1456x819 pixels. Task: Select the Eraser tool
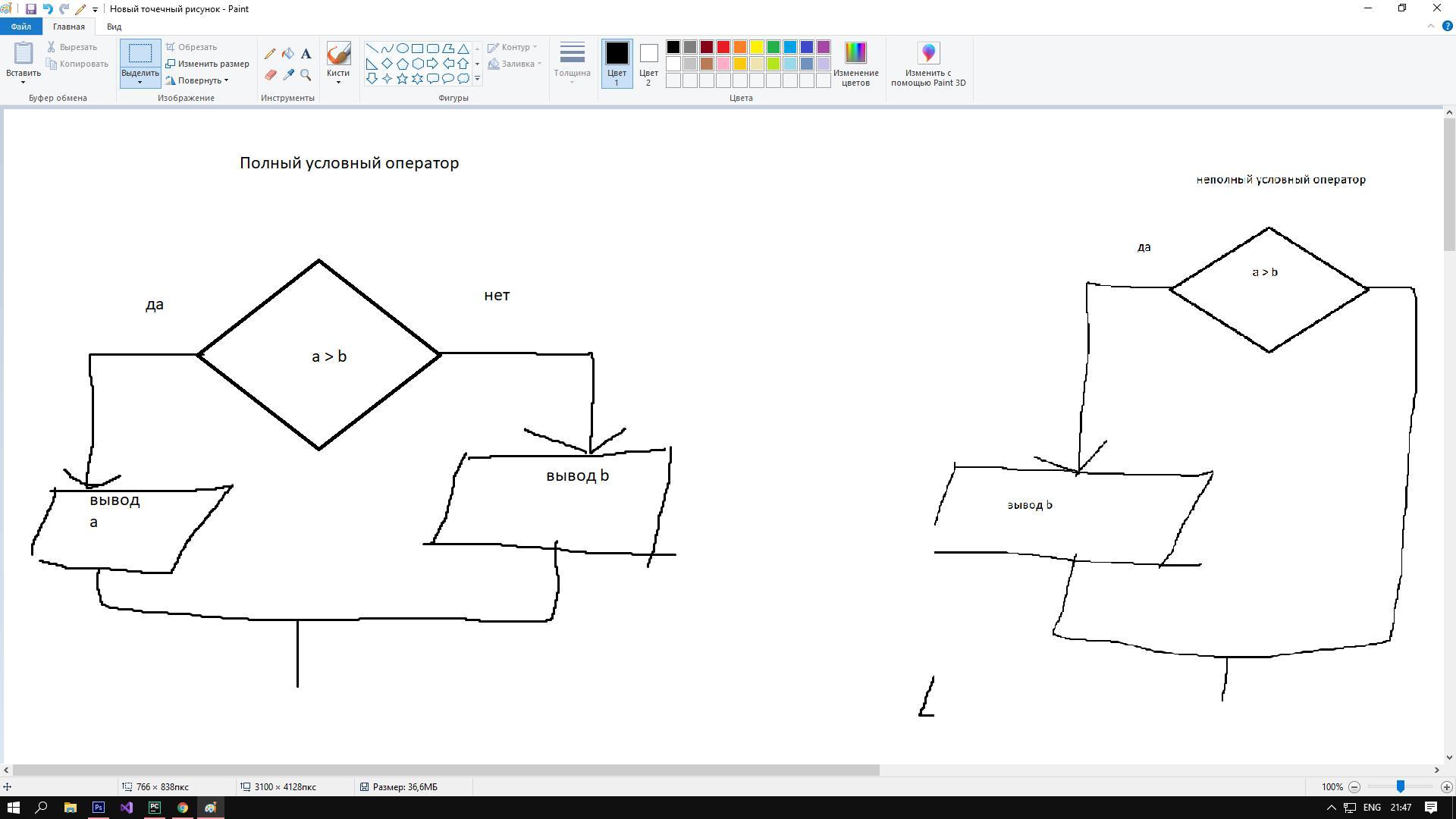(270, 74)
